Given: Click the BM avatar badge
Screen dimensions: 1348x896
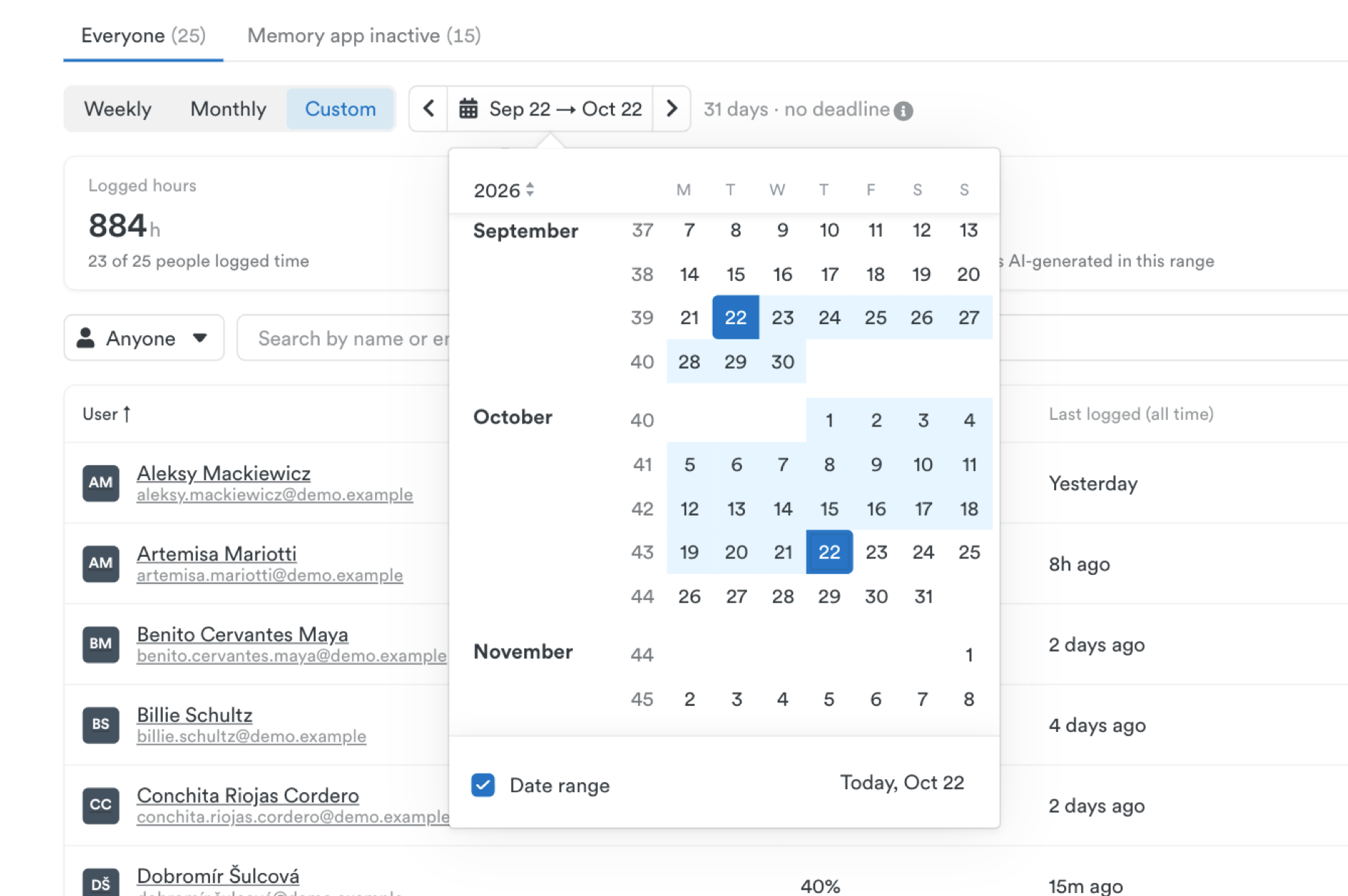Looking at the screenshot, I should [x=100, y=644].
